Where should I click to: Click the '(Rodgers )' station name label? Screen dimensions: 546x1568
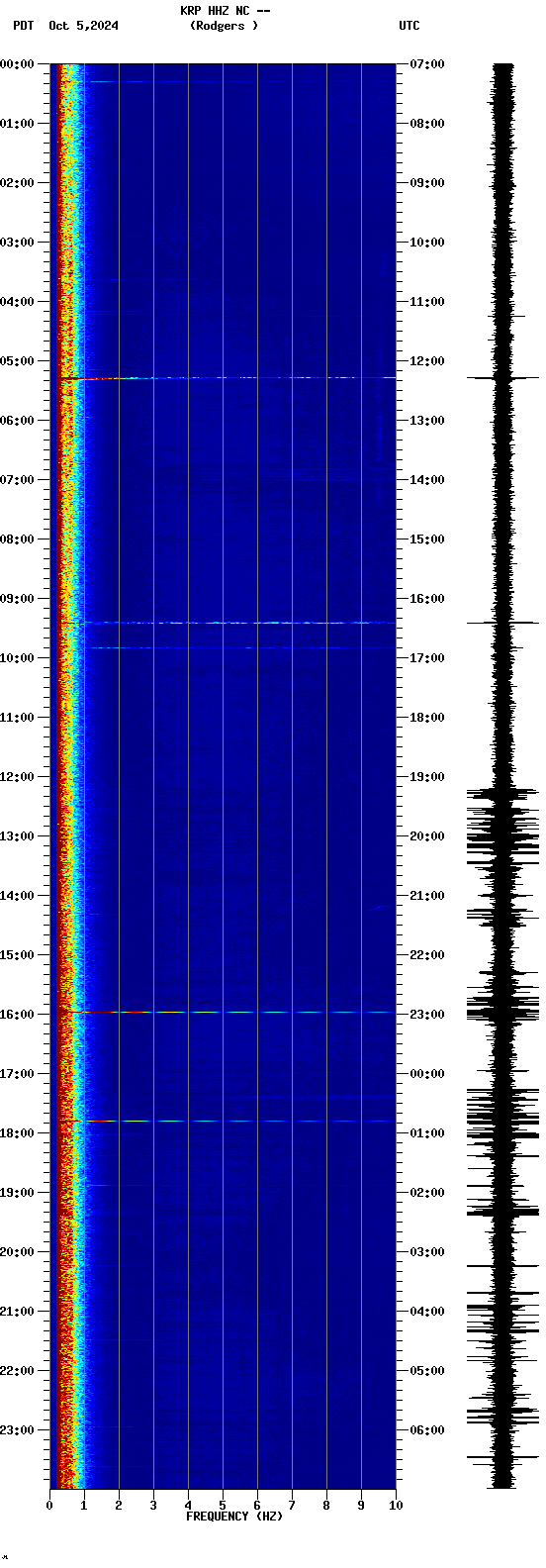coord(225,26)
